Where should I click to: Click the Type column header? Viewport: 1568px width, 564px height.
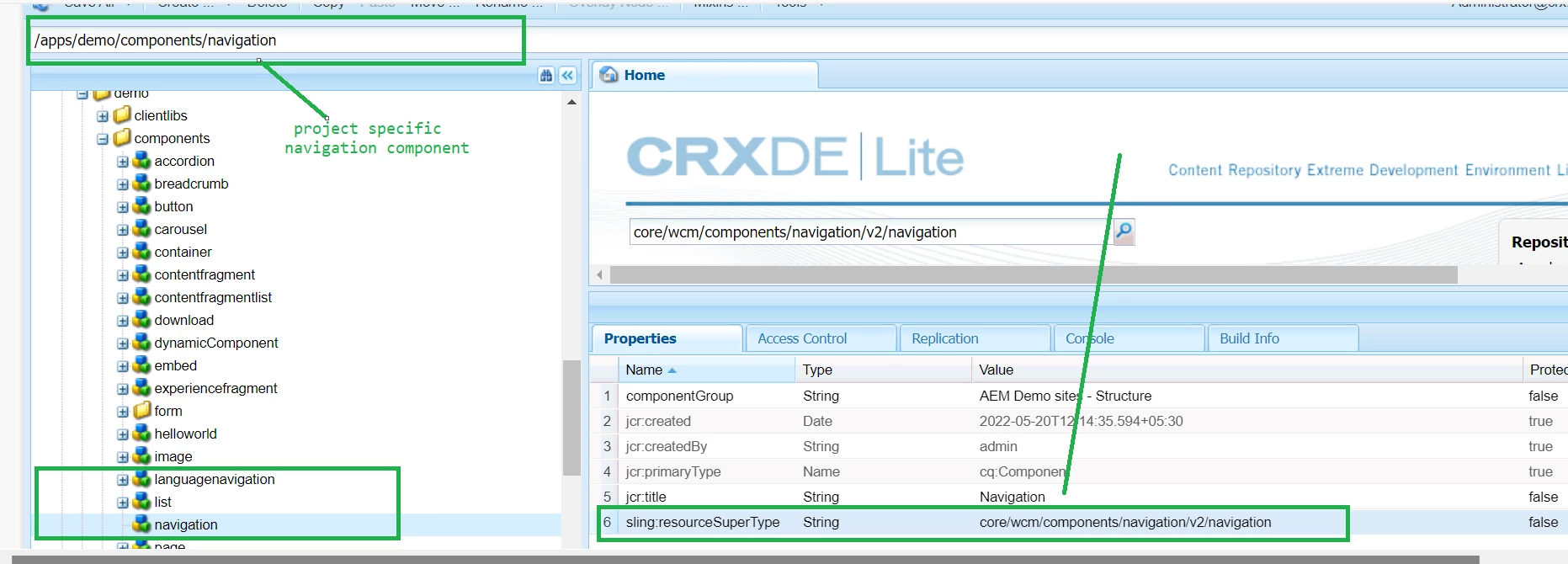tap(883, 370)
